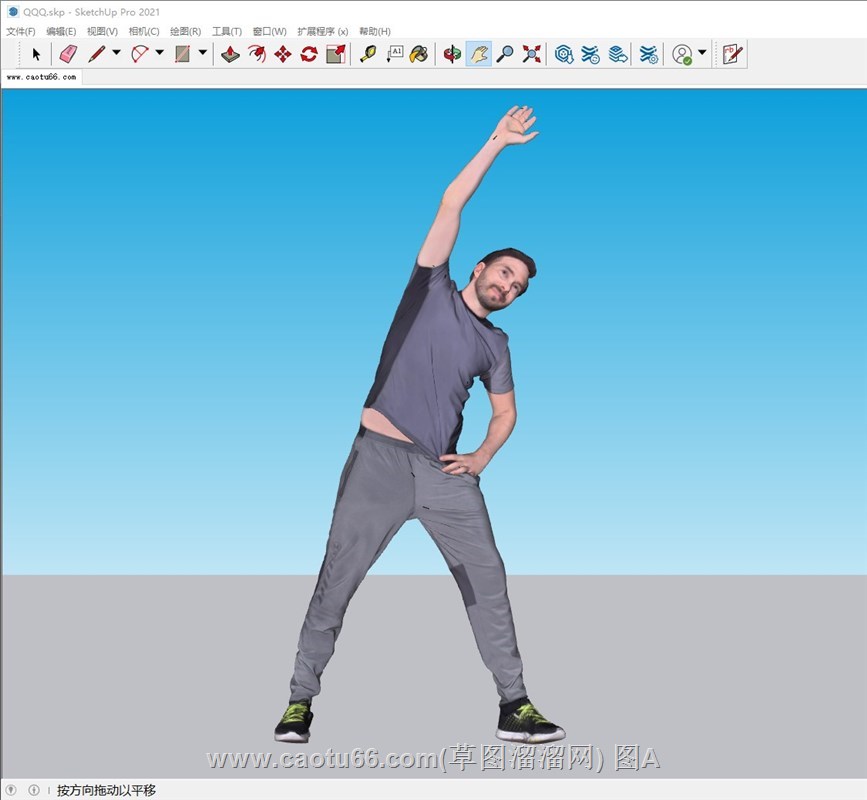Choose the Move tool with red arrows

283,54
